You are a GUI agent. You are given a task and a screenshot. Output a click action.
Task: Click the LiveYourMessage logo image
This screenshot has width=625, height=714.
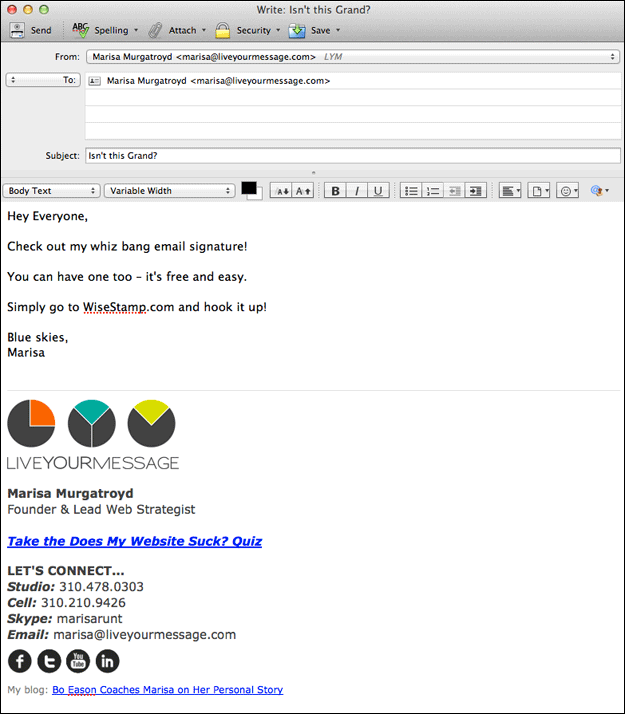93,434
